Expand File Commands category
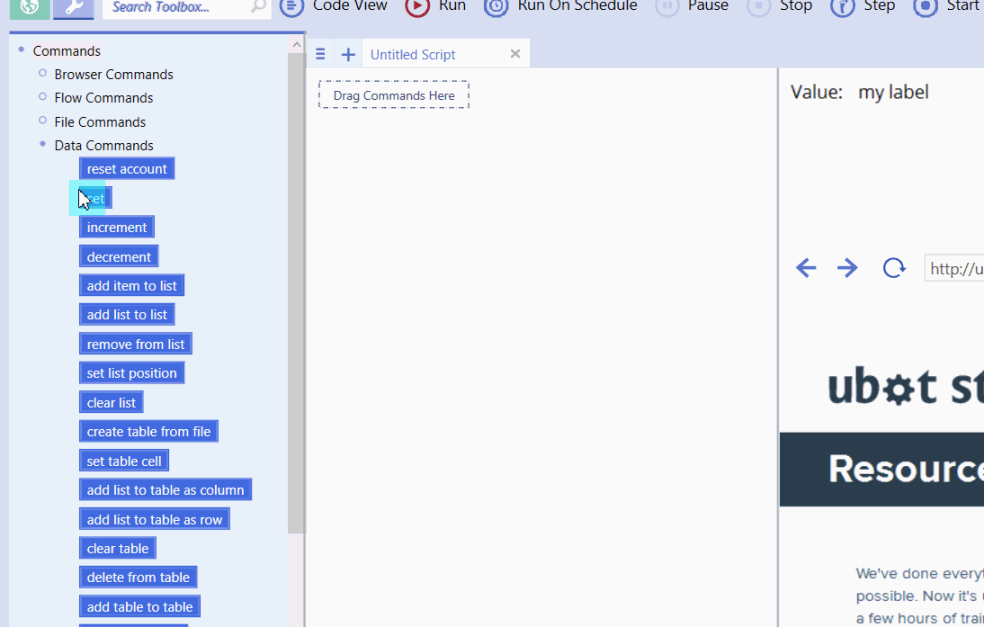Image resolution: width=984 pixels, height=627 pixels. (43, 121)
